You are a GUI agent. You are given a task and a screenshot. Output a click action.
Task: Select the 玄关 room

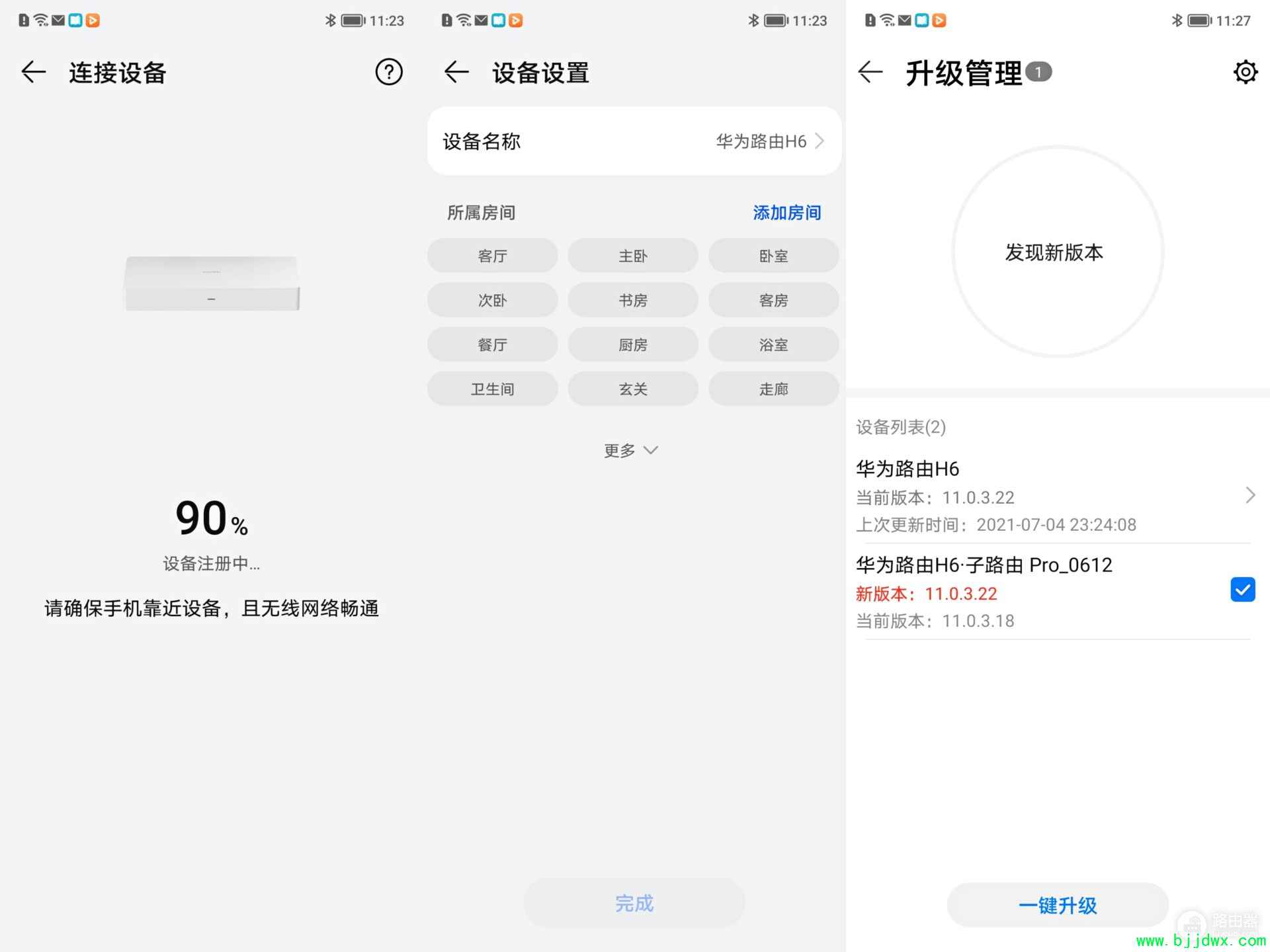pyautogui.click(x=633, y=389)
